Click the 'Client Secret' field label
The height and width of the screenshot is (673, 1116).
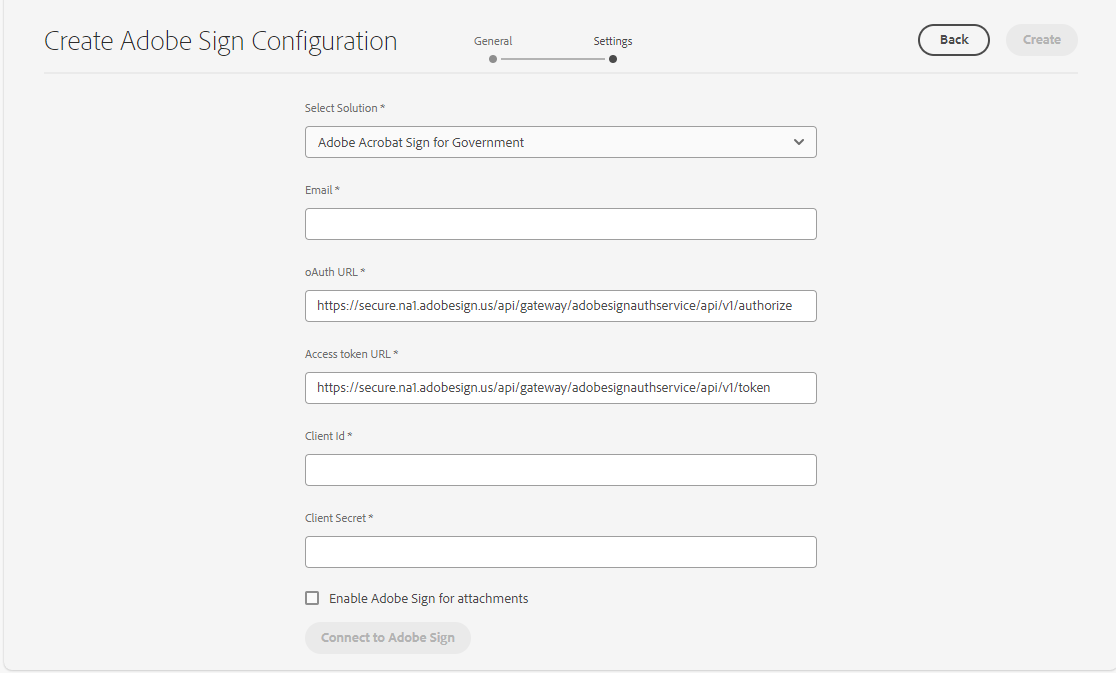[336, 518]
